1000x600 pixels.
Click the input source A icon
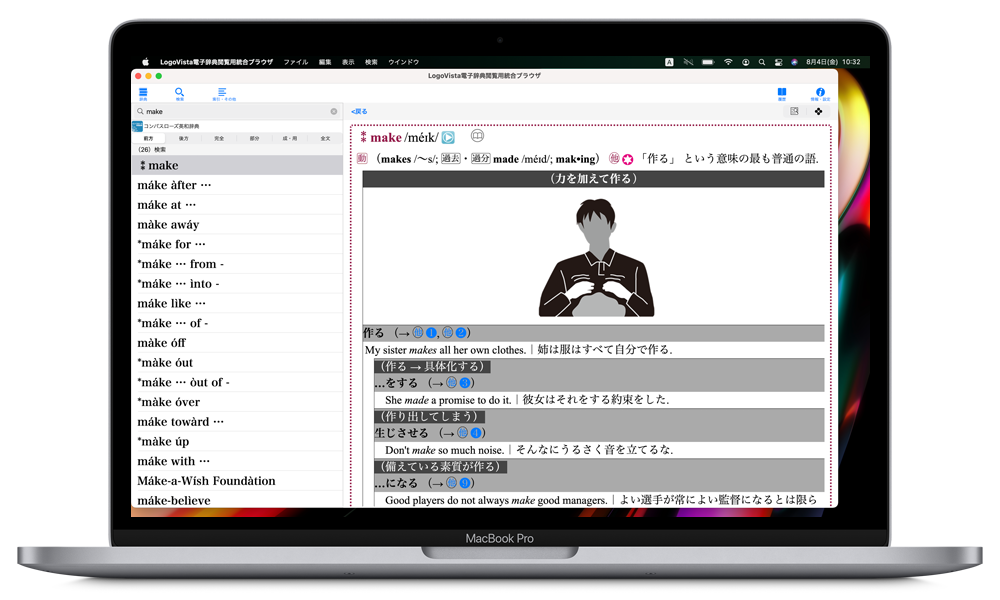point(669,62)
